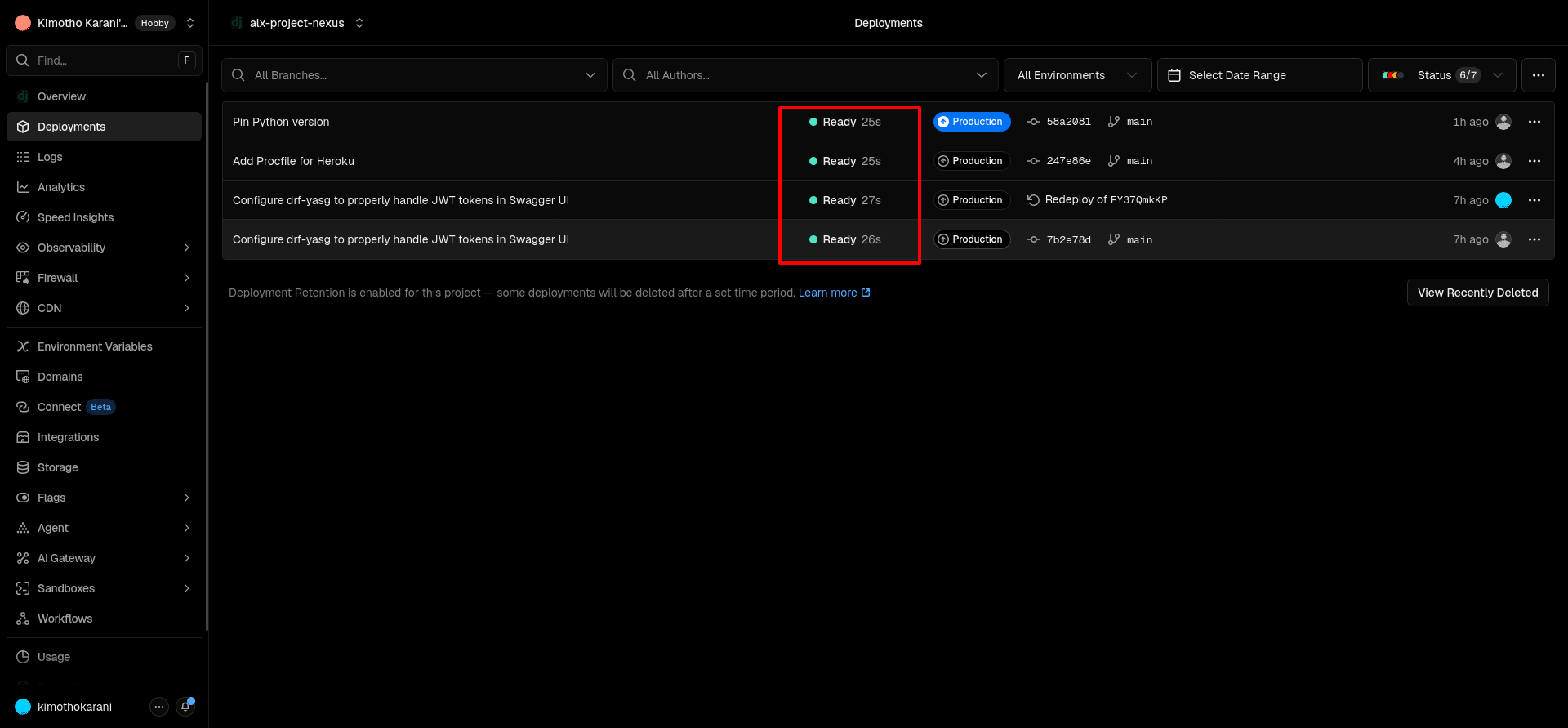Click author avatar on the 1h ago row
The width and height of the screenshot is (1568, 728).
pos(1503,122)
